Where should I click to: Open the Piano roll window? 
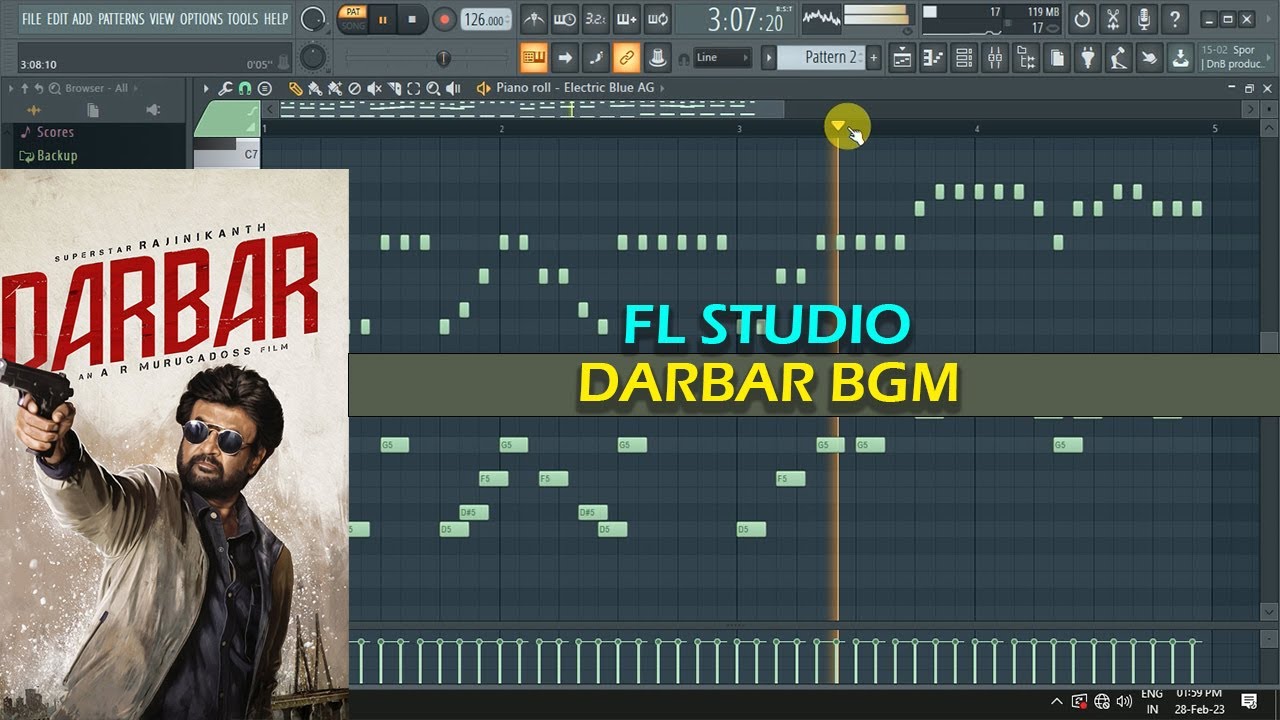tap(933, 58)
